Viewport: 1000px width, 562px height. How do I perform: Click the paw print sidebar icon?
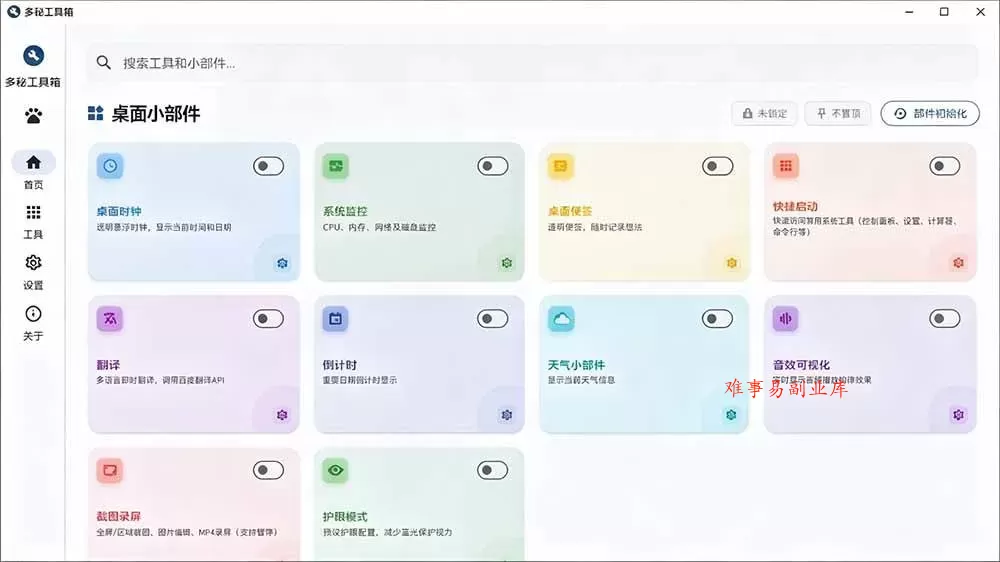click(33, 116)
